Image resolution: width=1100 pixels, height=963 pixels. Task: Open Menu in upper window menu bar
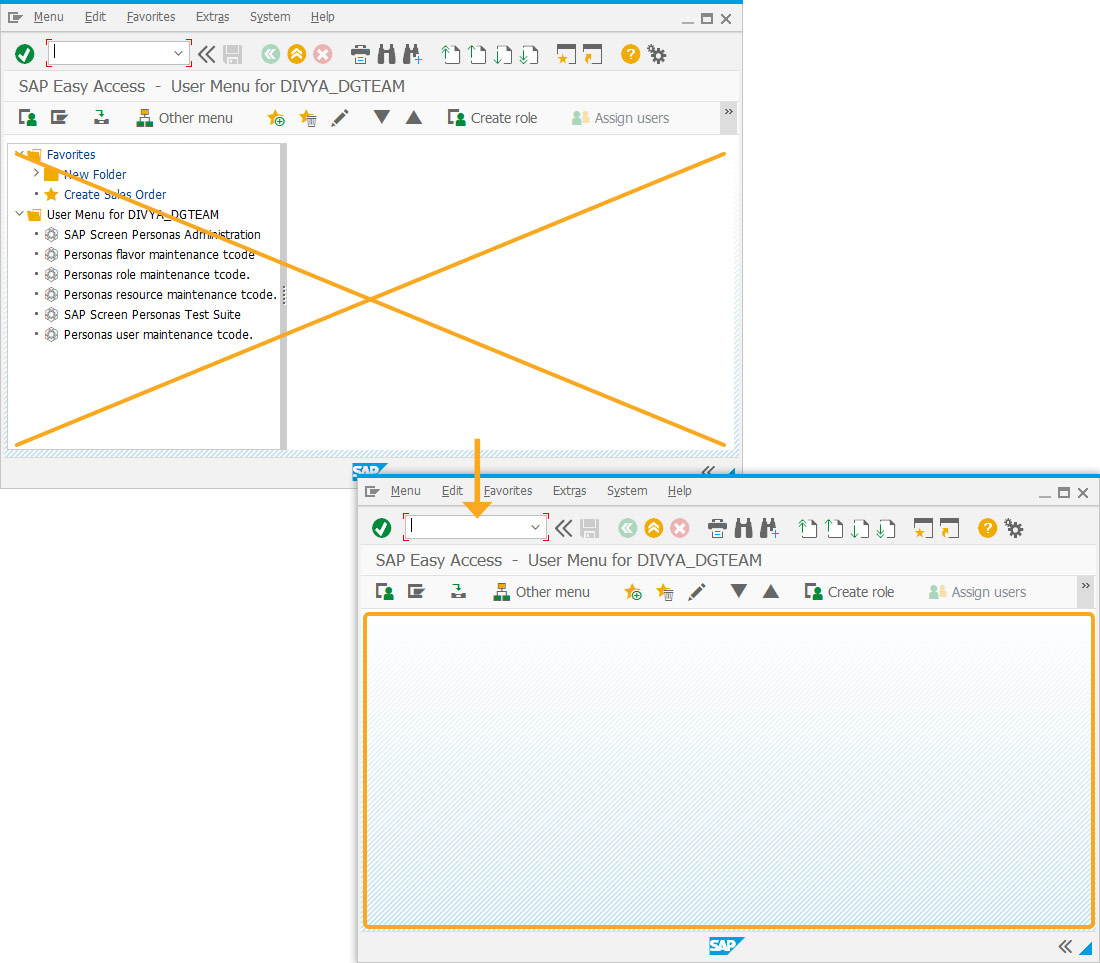[x=48, y=17]
